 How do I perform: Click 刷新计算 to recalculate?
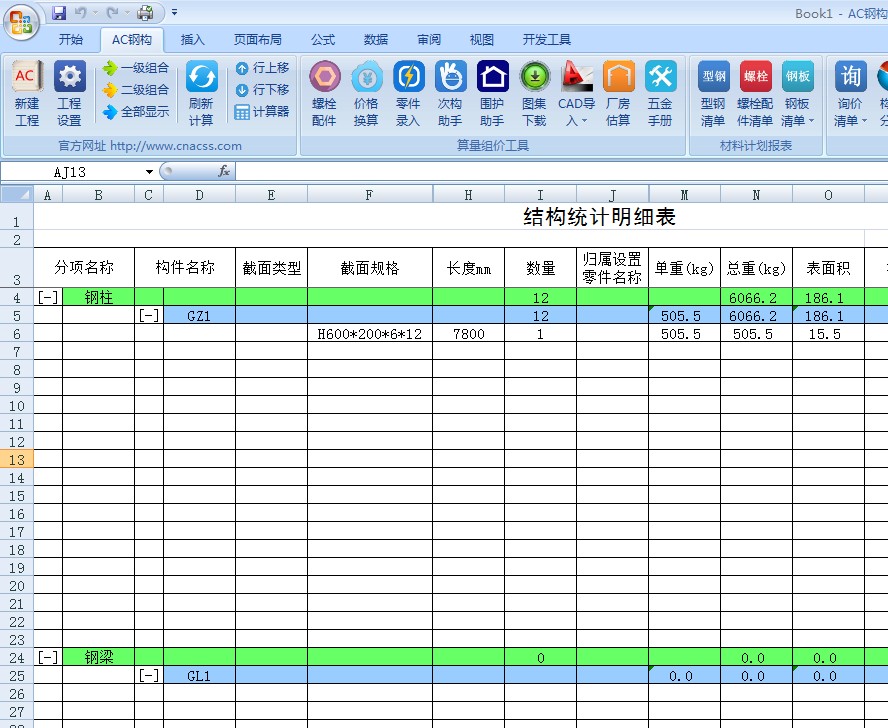[x=201, y=94]
